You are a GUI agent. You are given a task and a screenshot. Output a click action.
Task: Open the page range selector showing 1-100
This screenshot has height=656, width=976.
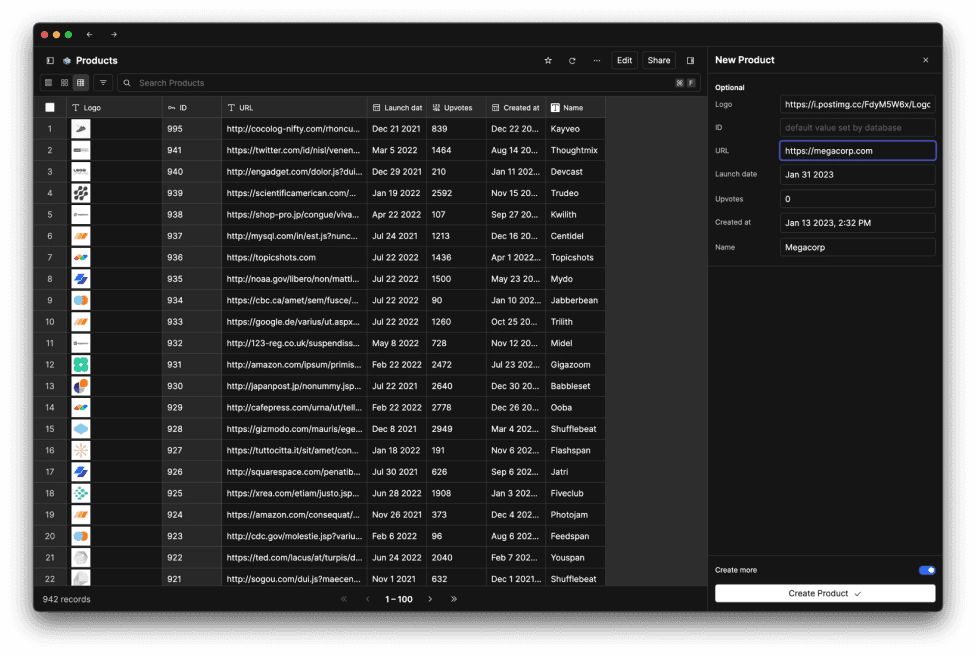399,598
